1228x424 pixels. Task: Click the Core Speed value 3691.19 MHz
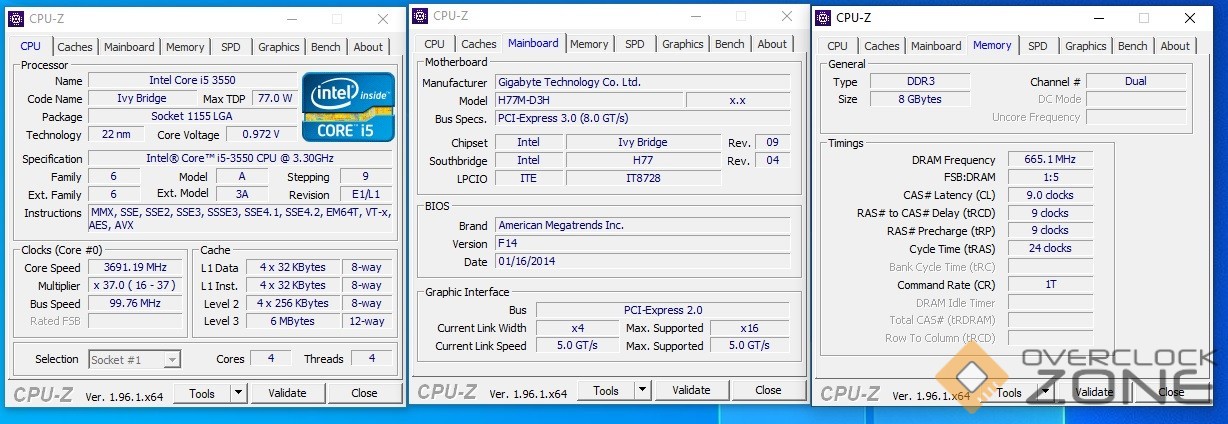136,268
